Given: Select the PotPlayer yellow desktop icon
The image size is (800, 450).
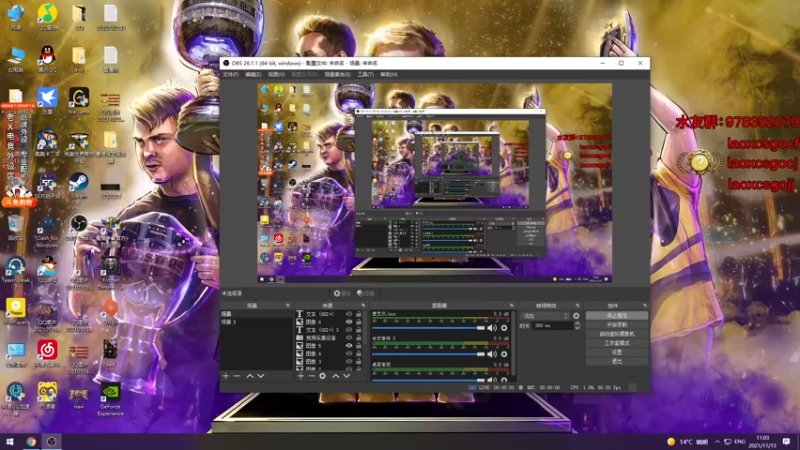Looking at the screenshot, I should tap(16, 311).
